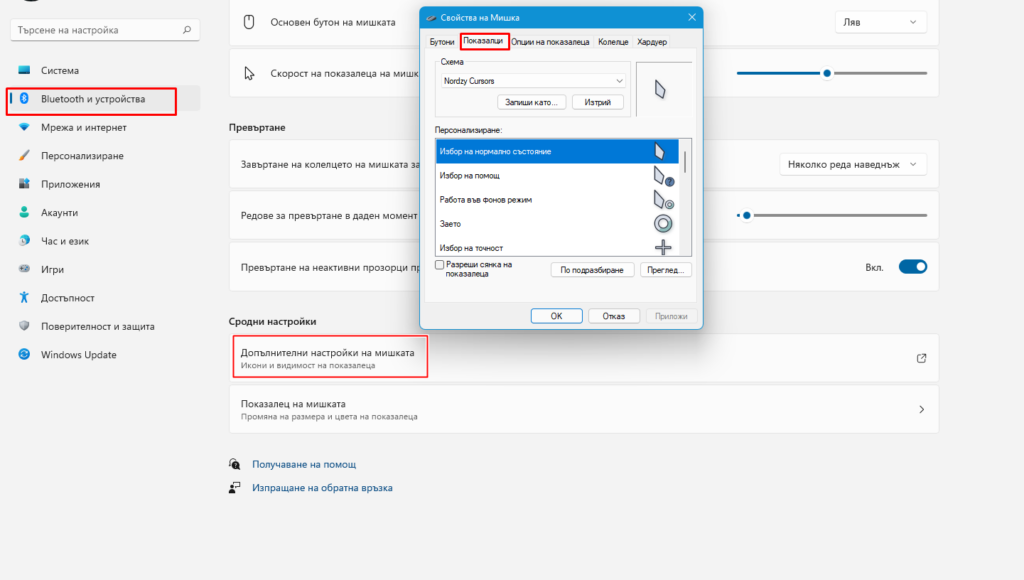Click OK in mouse properties dialog

tap(556, 316)
